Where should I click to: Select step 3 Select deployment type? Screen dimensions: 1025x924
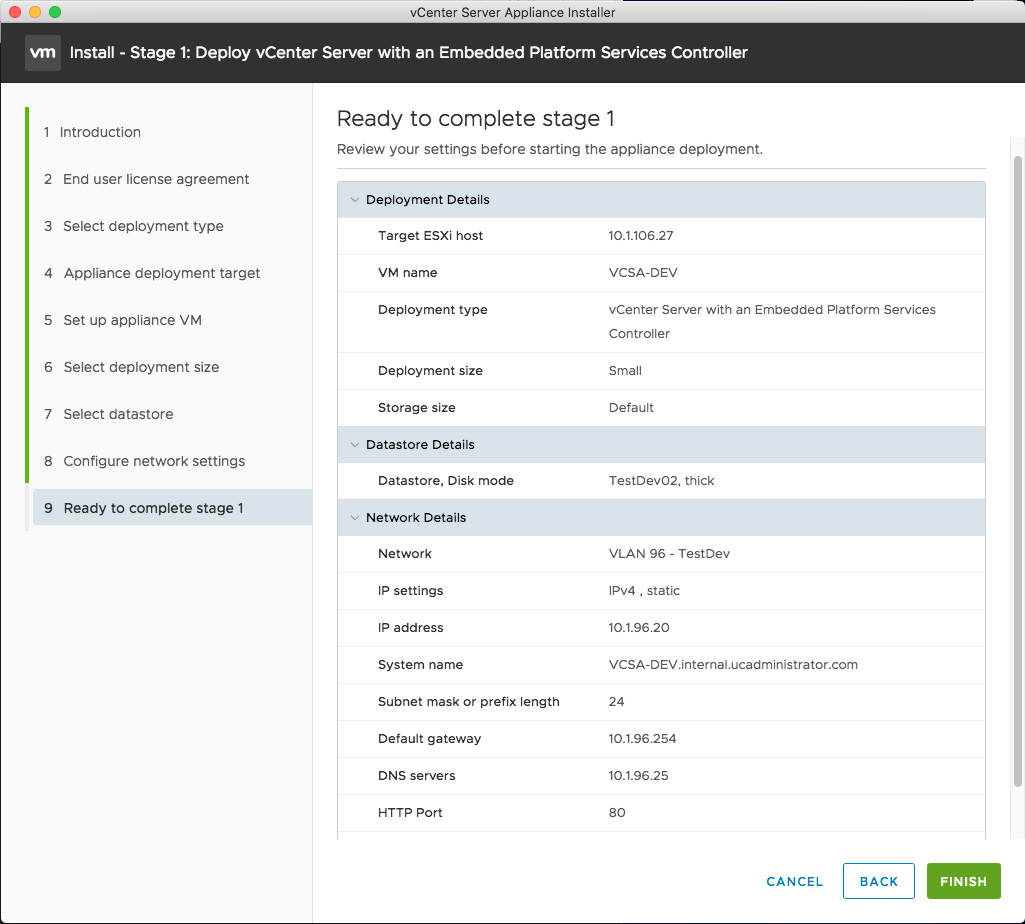point(143,226)
